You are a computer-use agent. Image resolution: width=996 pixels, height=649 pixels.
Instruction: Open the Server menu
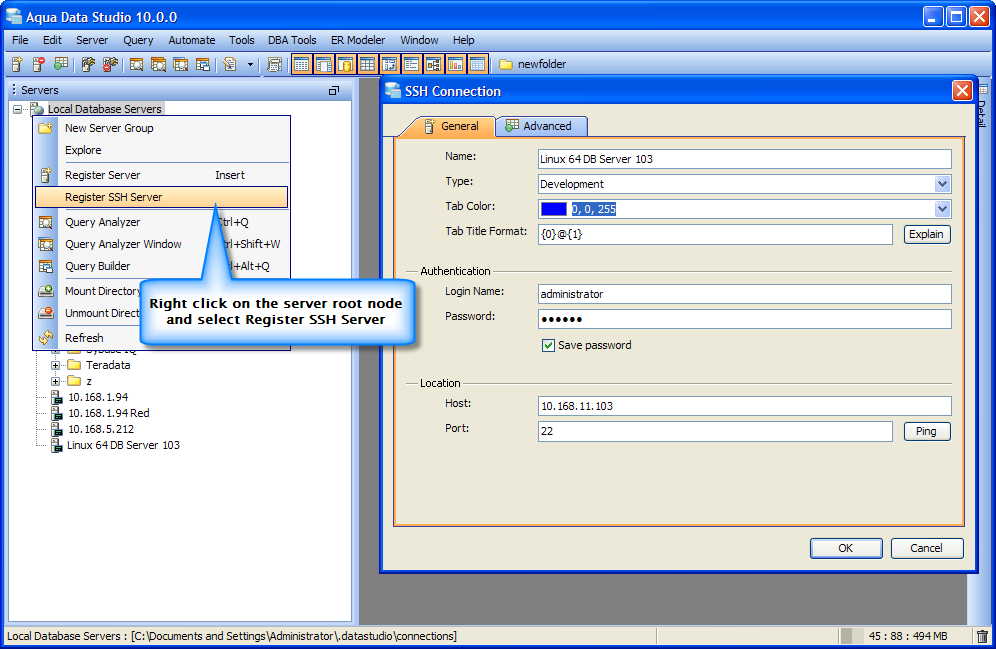click(92, 40)
